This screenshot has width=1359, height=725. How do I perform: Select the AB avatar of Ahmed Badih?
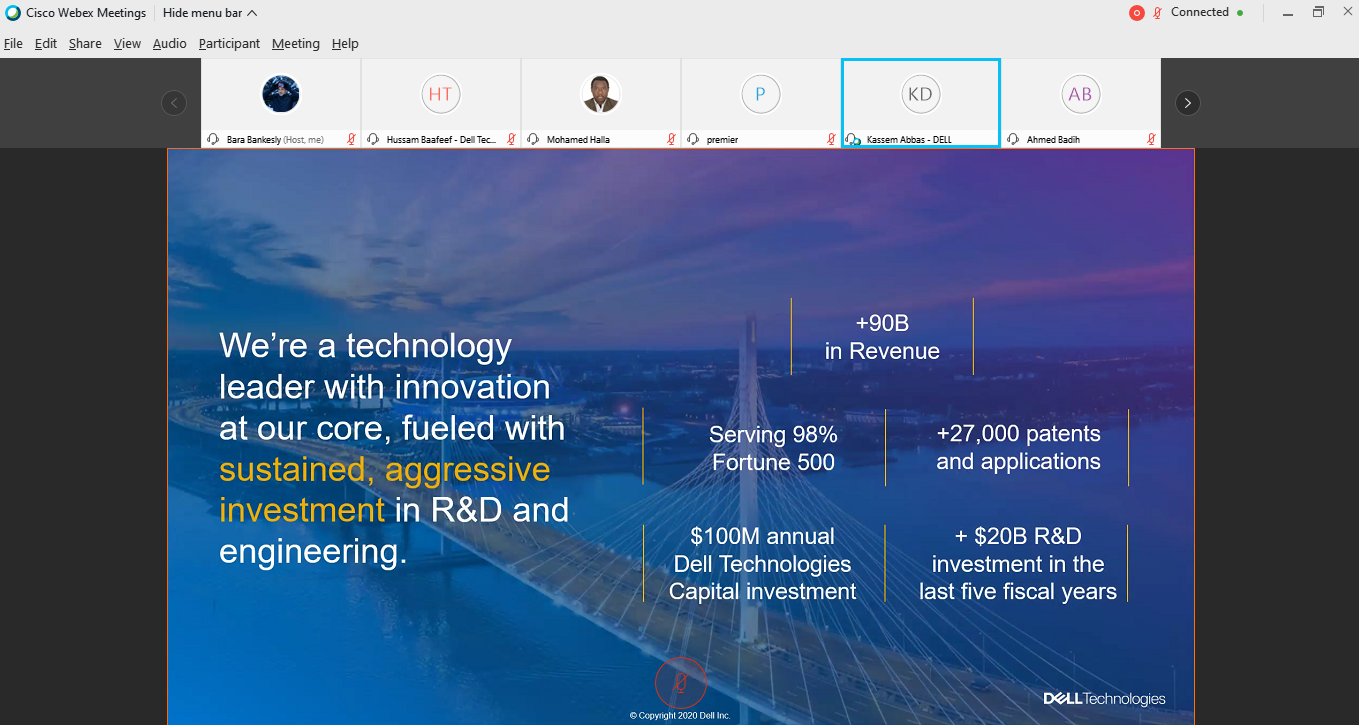pos(1080,94)
